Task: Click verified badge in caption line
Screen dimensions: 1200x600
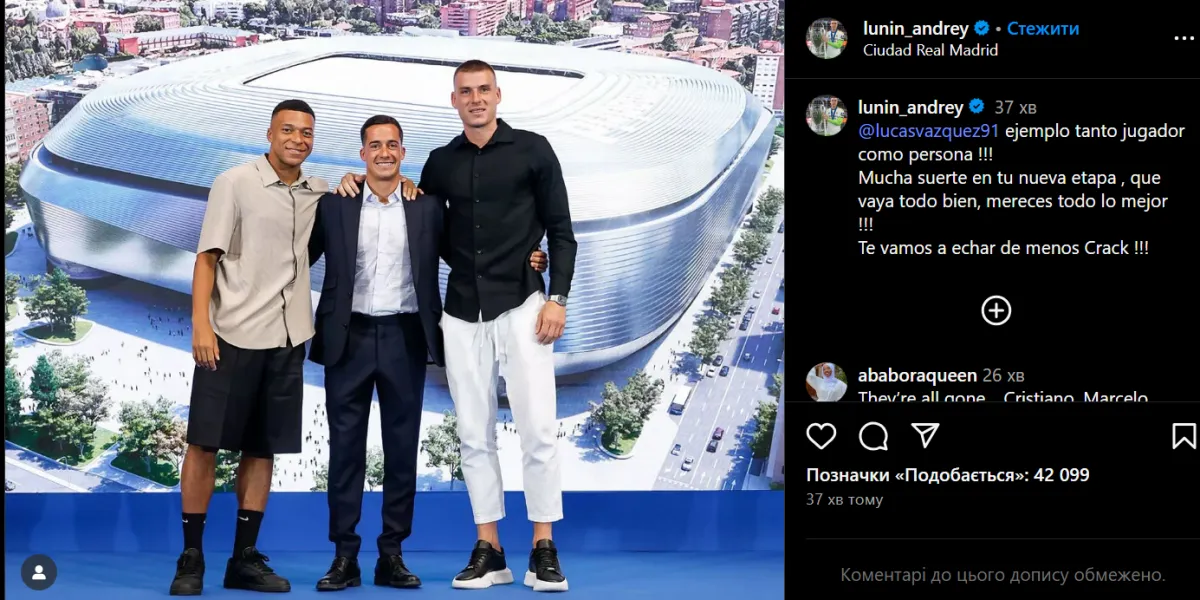Action: [977, 107]
